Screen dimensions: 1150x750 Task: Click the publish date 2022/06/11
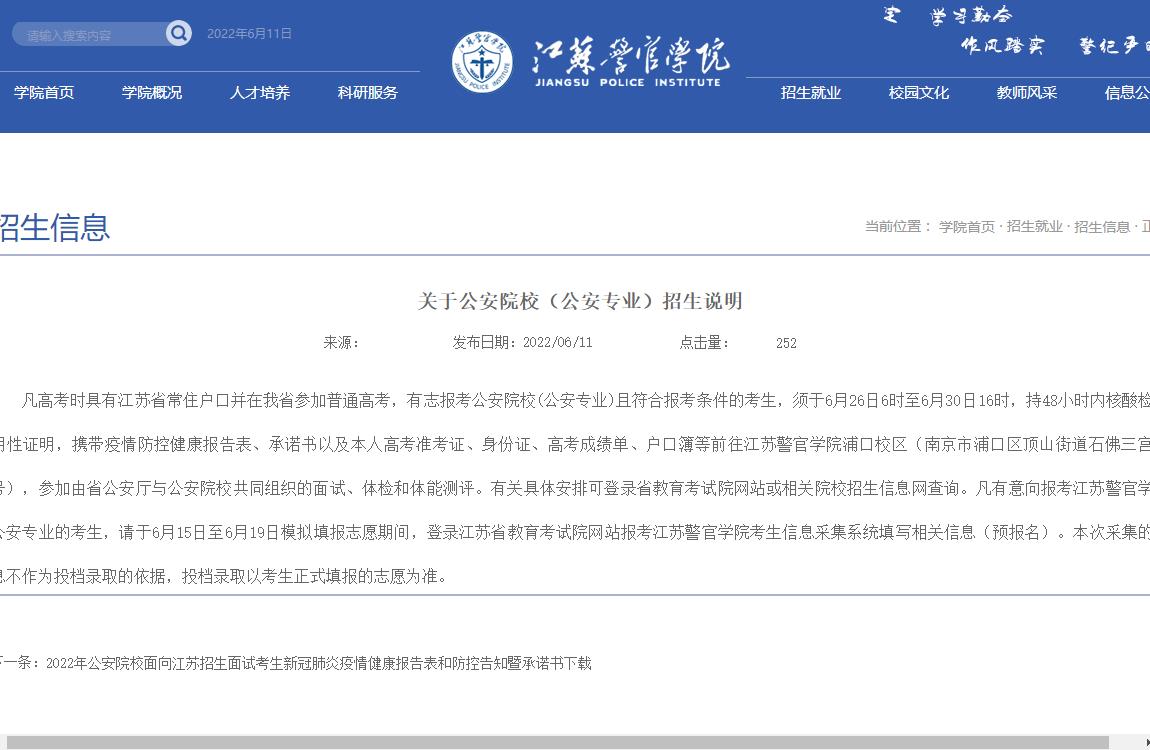557,342
